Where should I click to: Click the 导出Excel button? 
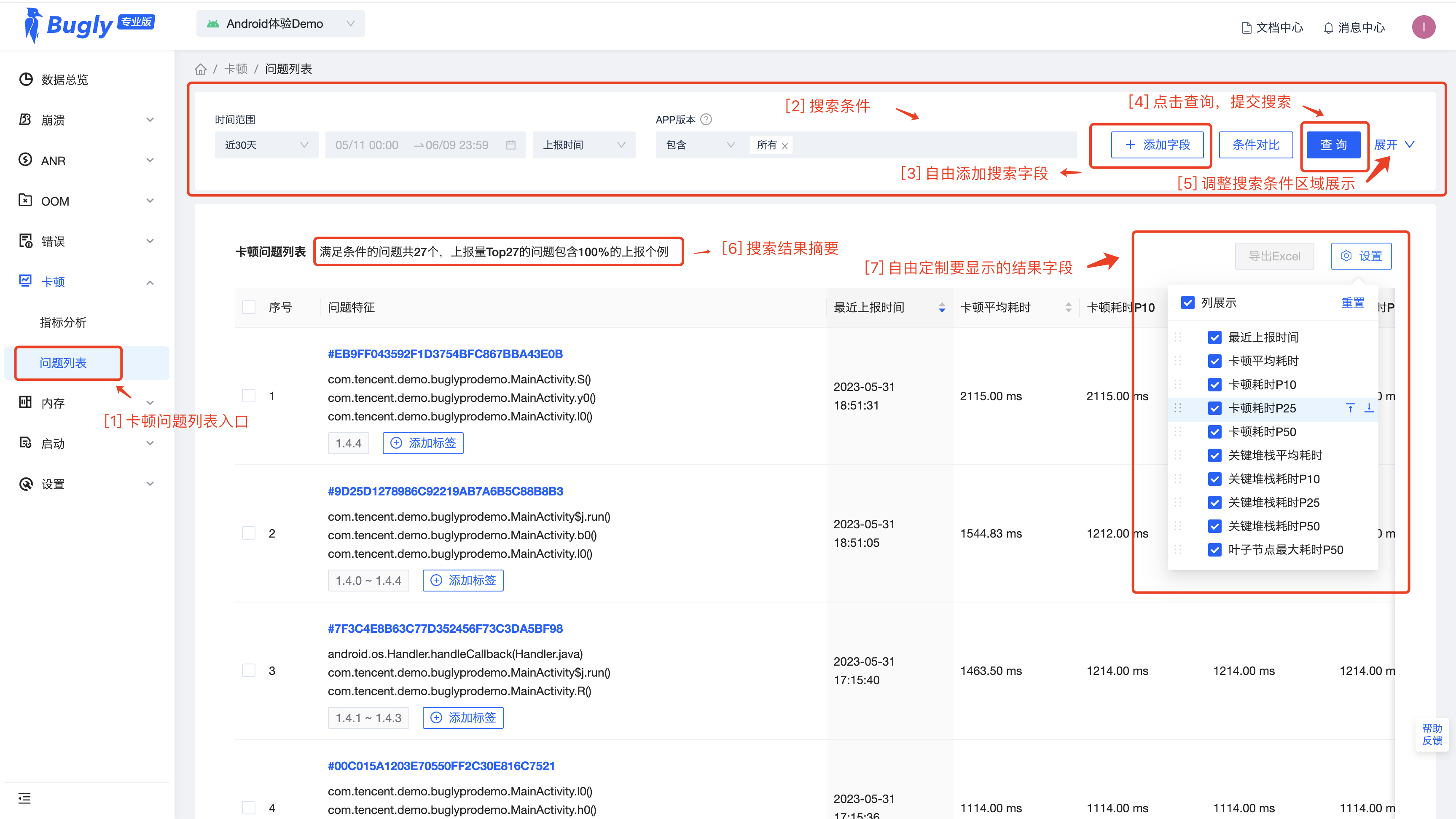pos(1274,256)
